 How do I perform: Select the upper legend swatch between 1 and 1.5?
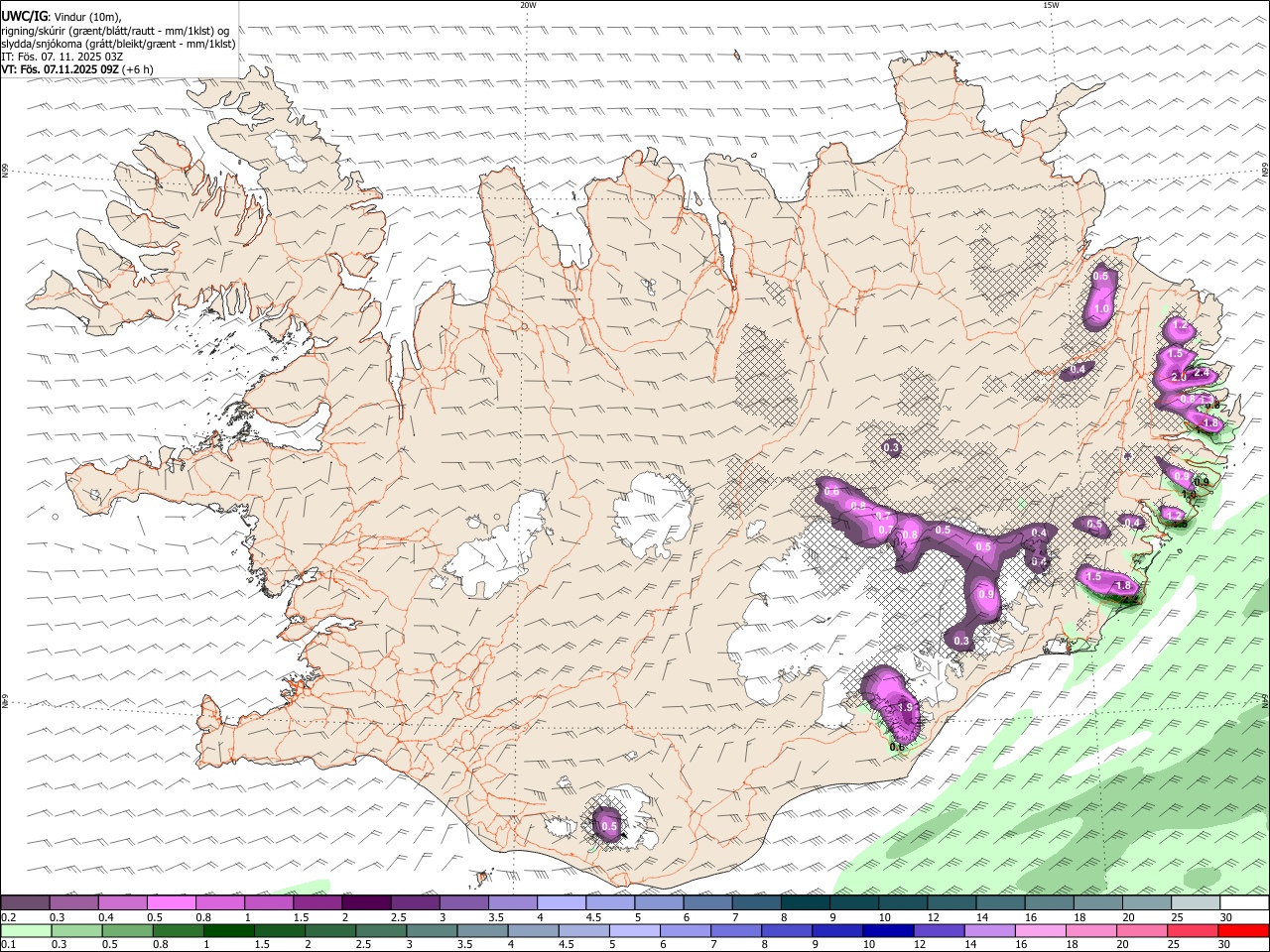[x=268, y=903]
